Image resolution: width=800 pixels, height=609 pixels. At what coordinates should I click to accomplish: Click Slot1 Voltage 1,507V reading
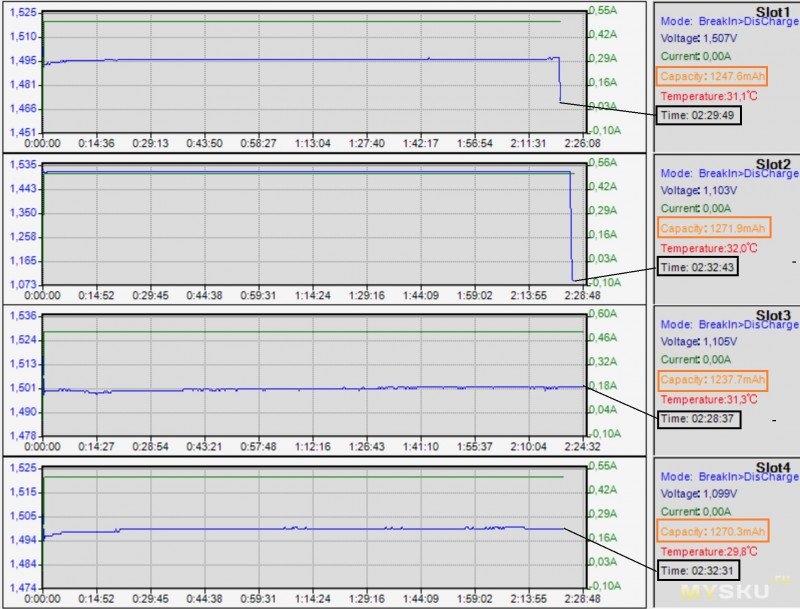click(x=698, y=38)
